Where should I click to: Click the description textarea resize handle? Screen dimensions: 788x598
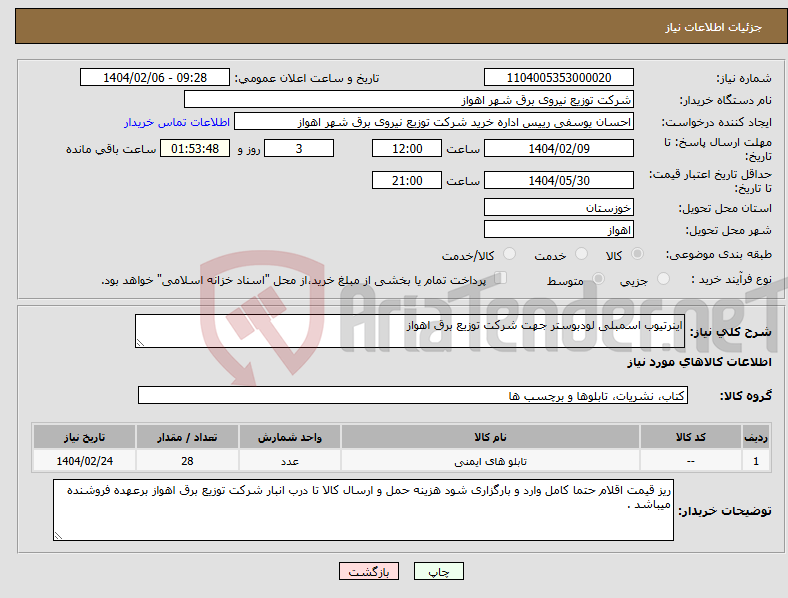tap(140, 343)
